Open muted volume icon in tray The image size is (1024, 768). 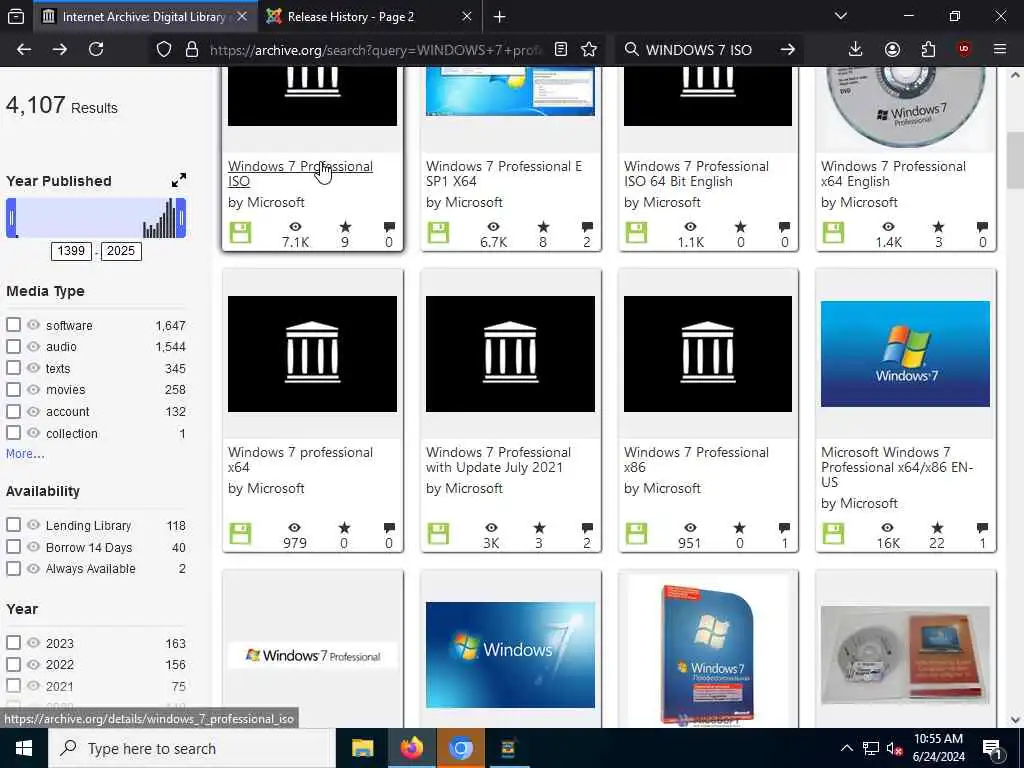coord(894,748)
